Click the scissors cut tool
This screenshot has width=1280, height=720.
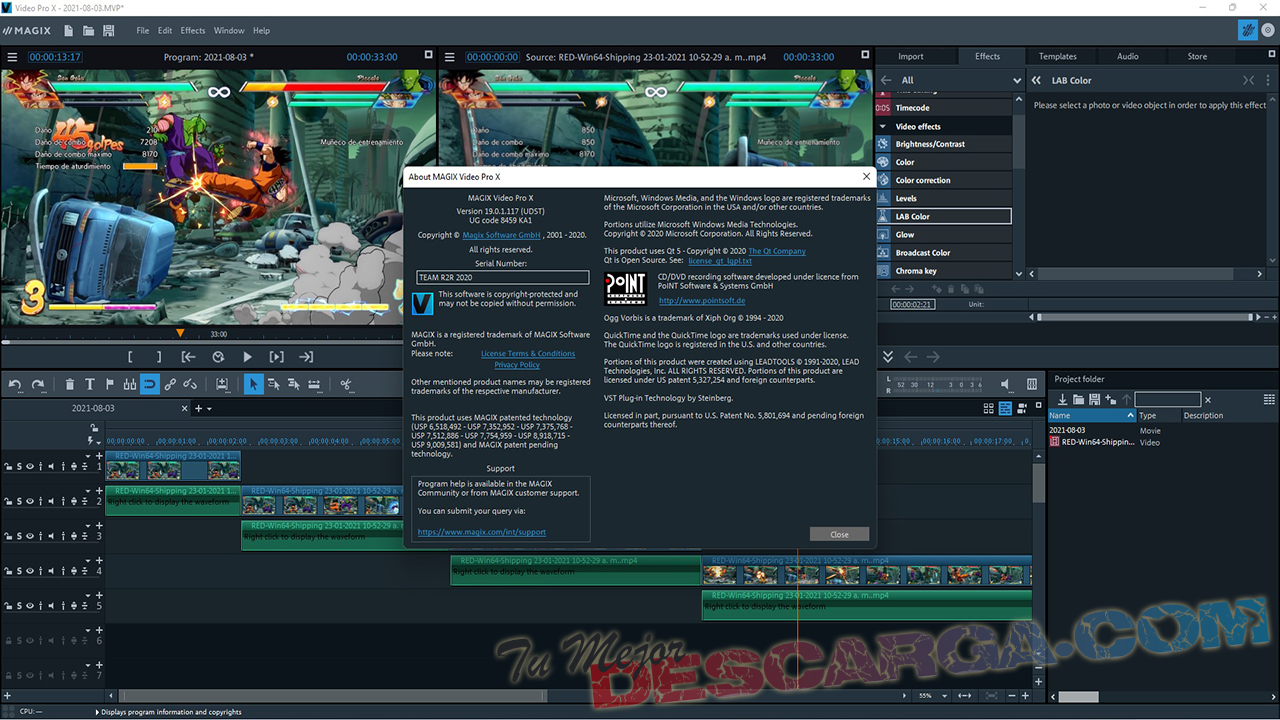pyautogui.click(x=346, y=384)
